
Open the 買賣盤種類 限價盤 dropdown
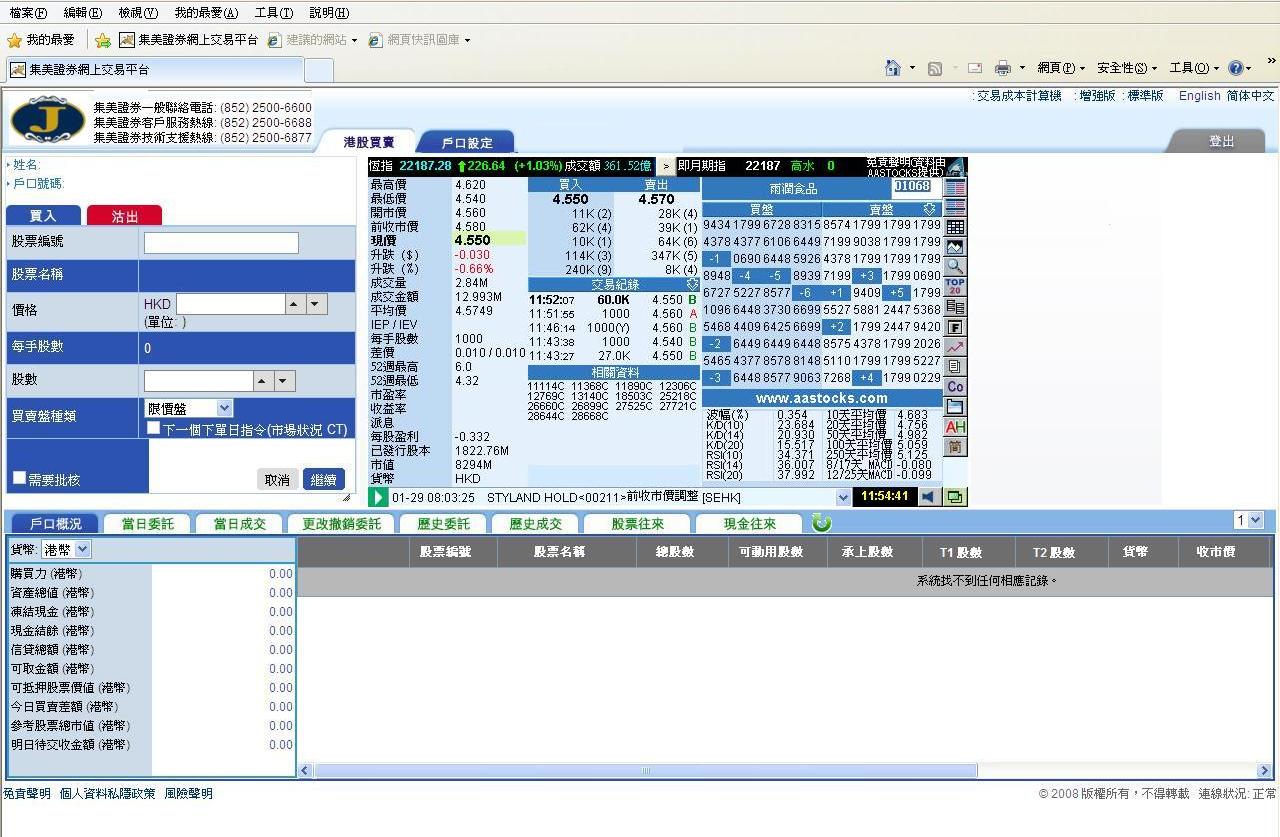click(189, 408)
